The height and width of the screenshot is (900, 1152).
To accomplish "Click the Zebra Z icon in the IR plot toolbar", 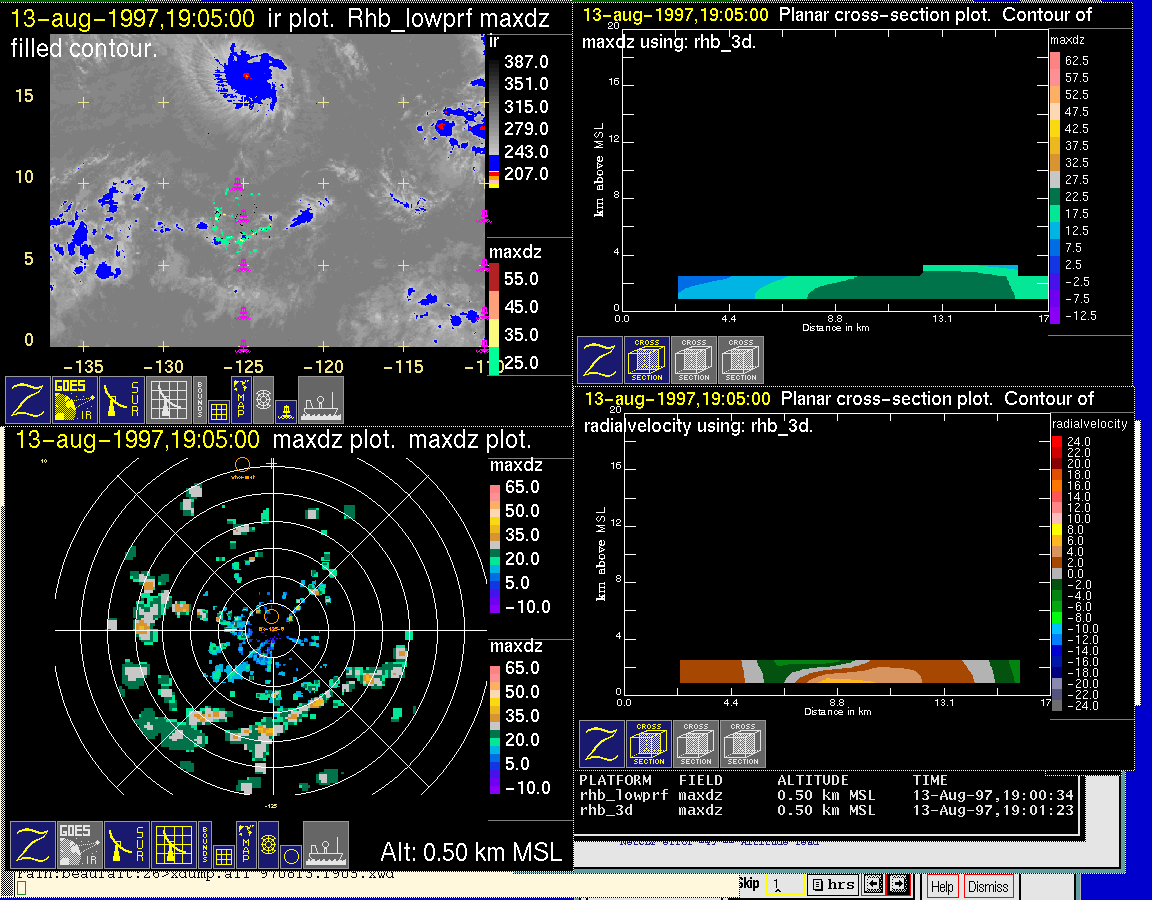I will 28,399.
